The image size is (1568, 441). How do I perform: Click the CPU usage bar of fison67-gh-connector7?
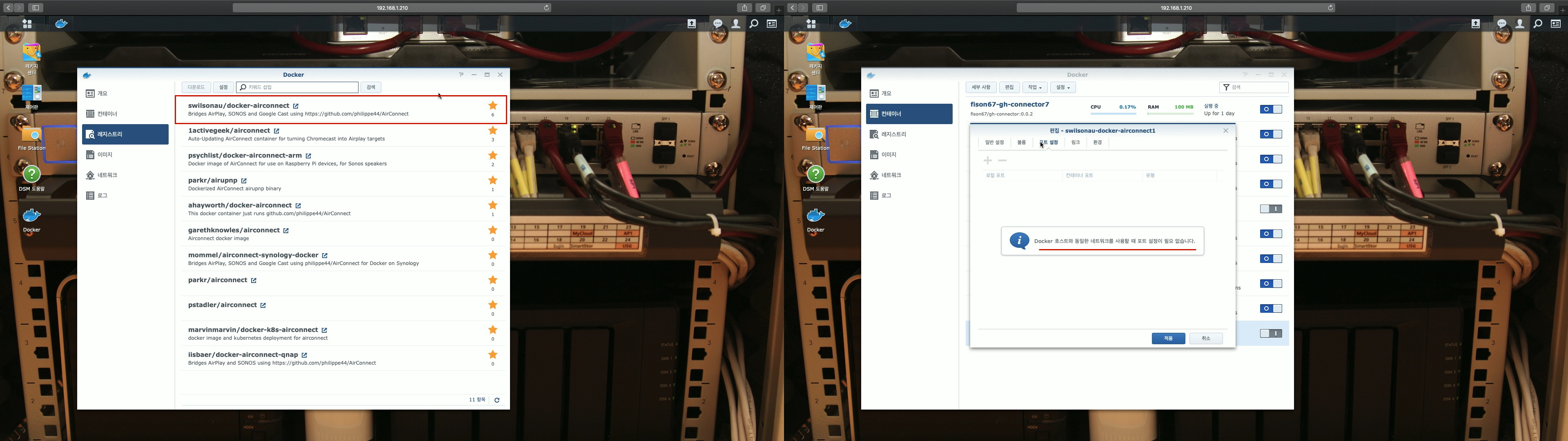click(1113, 113)
